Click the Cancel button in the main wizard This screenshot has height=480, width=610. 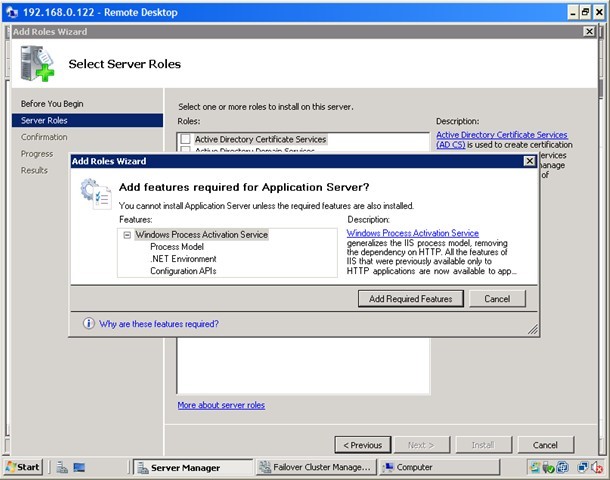(x=545, y=445)
